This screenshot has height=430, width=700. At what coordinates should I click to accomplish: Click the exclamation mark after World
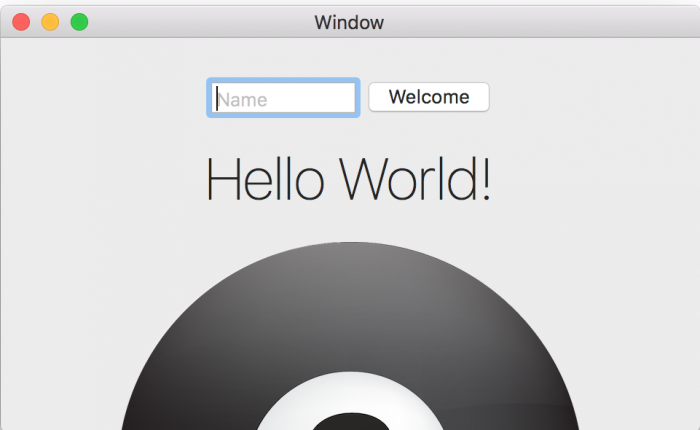click(x=485, y=180)
